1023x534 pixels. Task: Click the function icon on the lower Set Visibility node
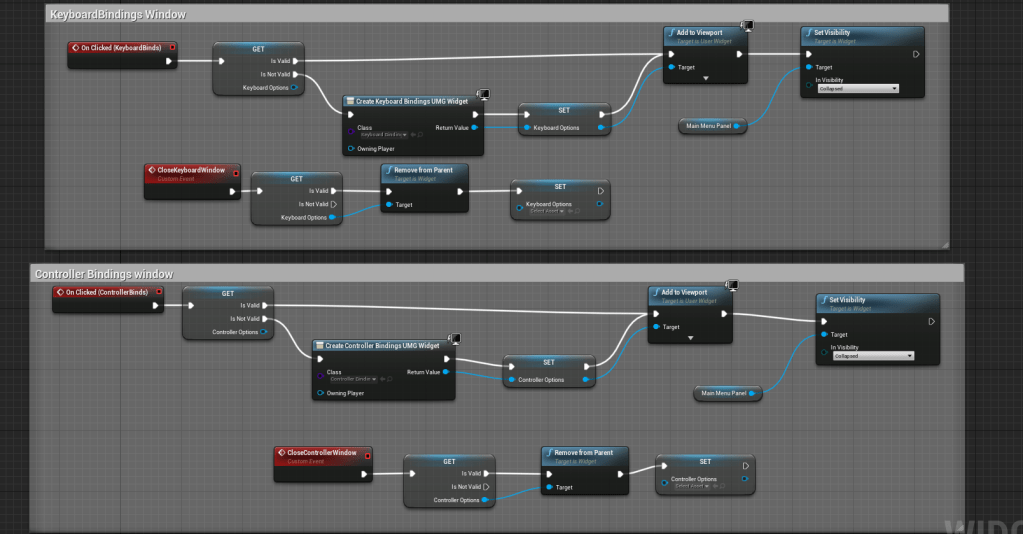click(824, 300)
